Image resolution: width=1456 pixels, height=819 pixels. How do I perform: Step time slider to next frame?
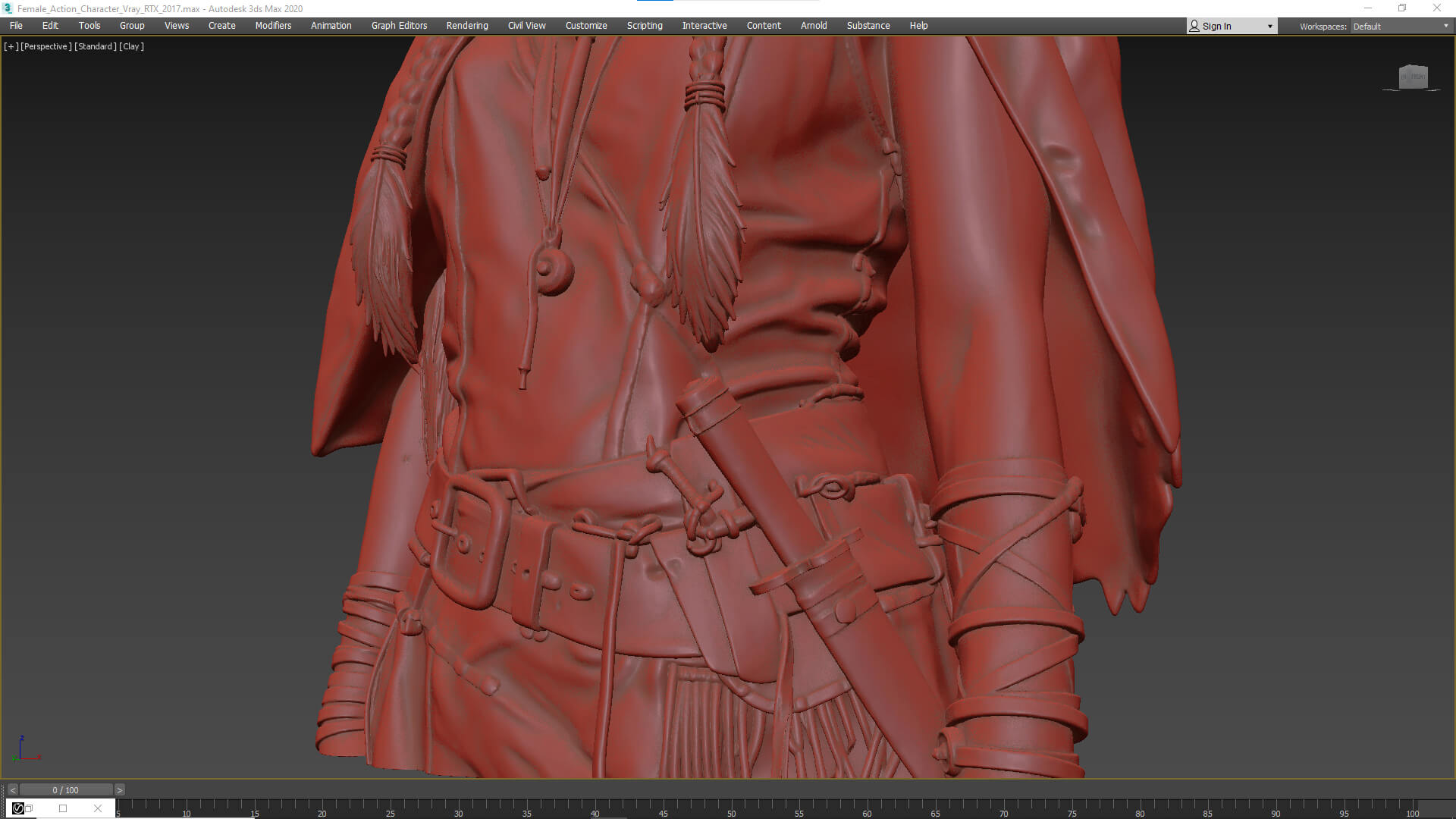click(119, 790)
